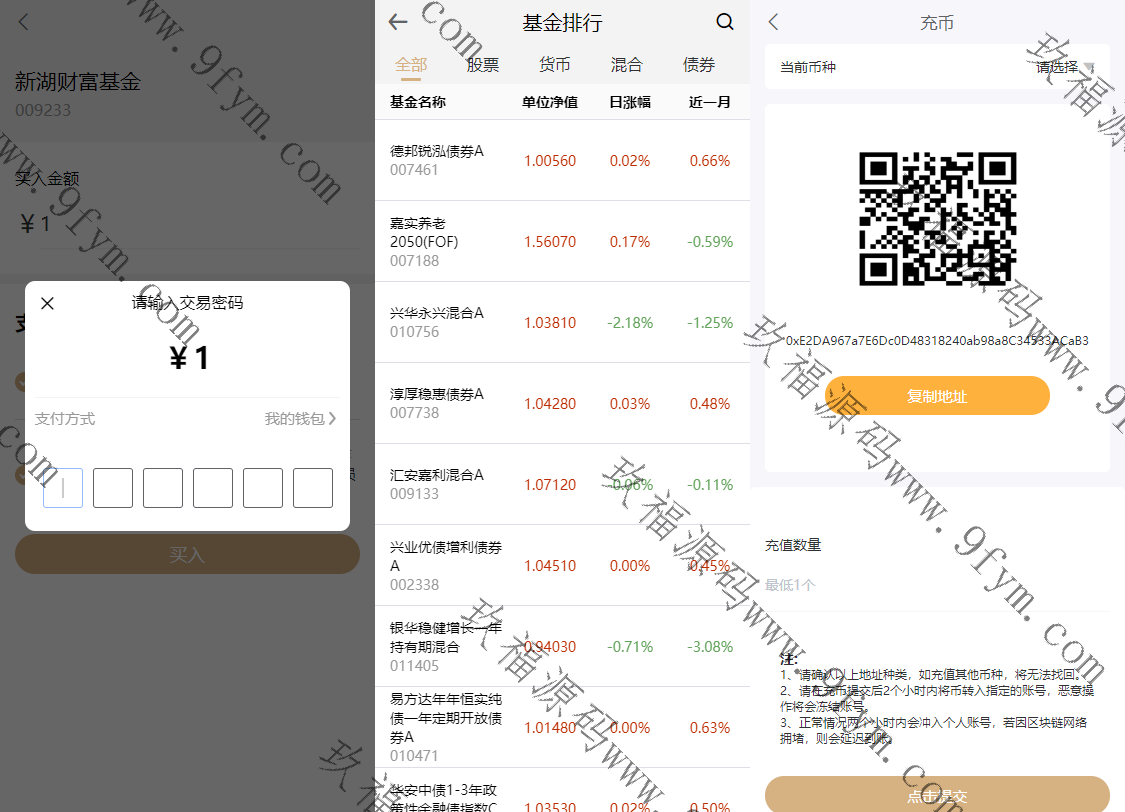Viewport: 1125px width, 812px height.
Task: Submit with the 点击提交 button
Action: click(x=937, y=796)
